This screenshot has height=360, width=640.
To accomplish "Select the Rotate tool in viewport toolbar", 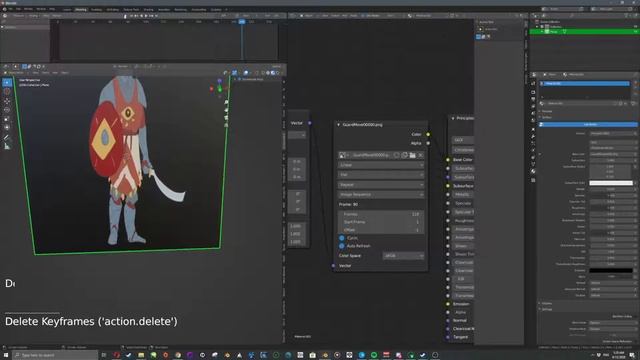I will tap(7, 110).
